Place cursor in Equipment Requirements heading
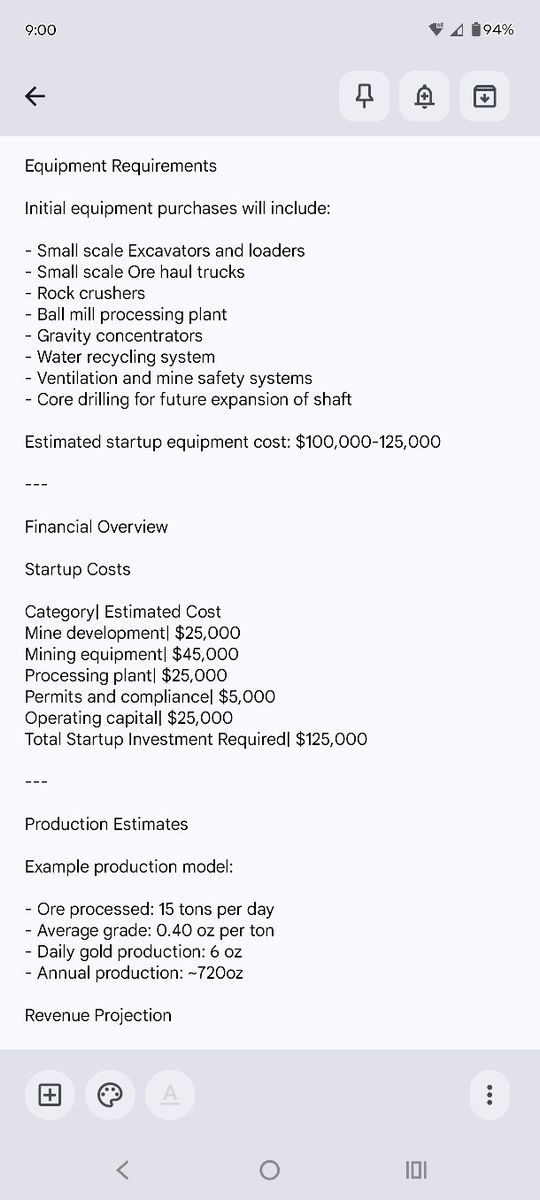This screenshot has height=1200, width=540. (x=120, y=166)
